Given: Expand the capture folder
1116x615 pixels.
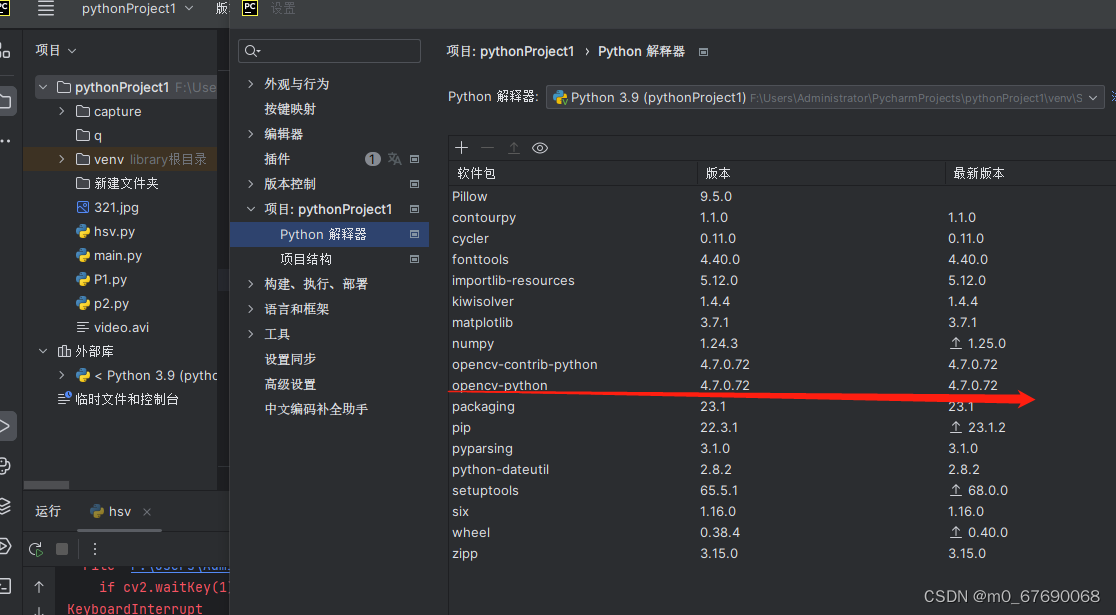Looking at the screenshot, I should click(62, 111).
